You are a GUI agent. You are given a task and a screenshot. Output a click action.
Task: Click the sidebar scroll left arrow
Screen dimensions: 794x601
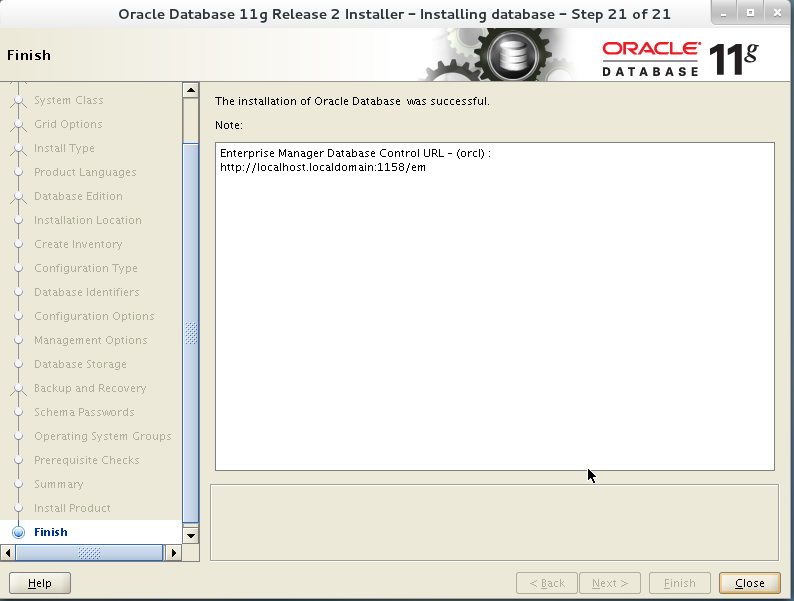tap(8, 552)
